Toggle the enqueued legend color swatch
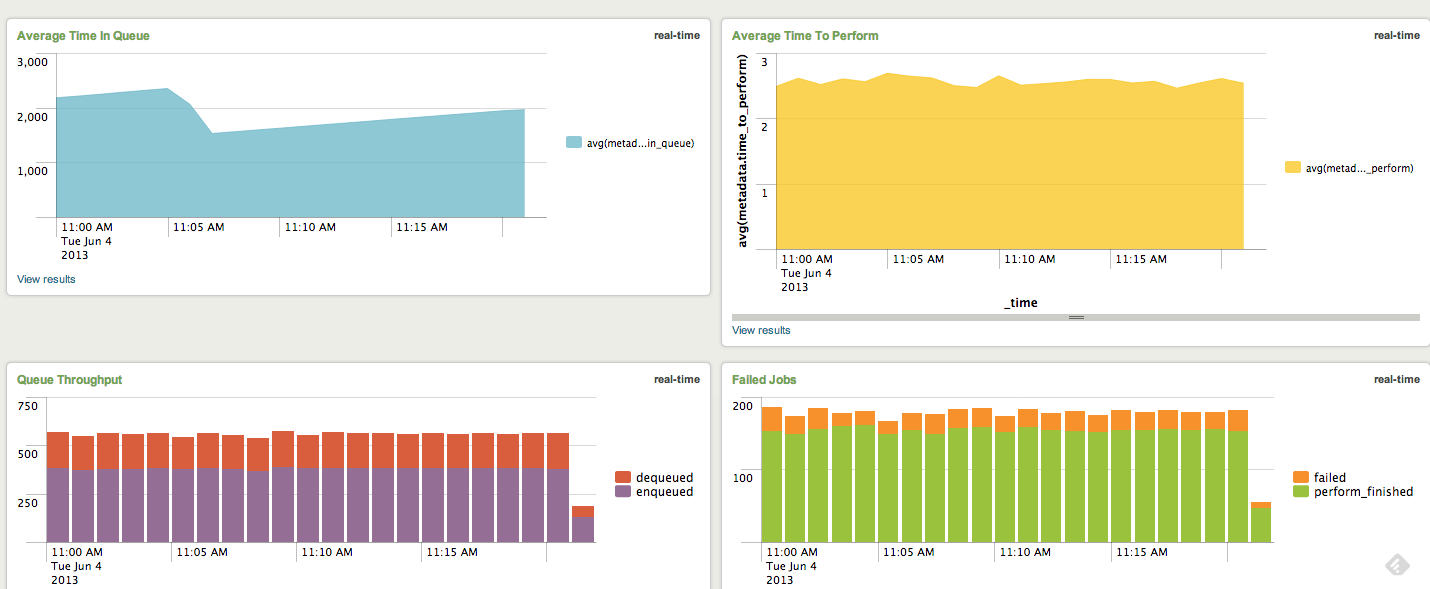This screenshot has width=1430, height=589. tap(622, 492)
